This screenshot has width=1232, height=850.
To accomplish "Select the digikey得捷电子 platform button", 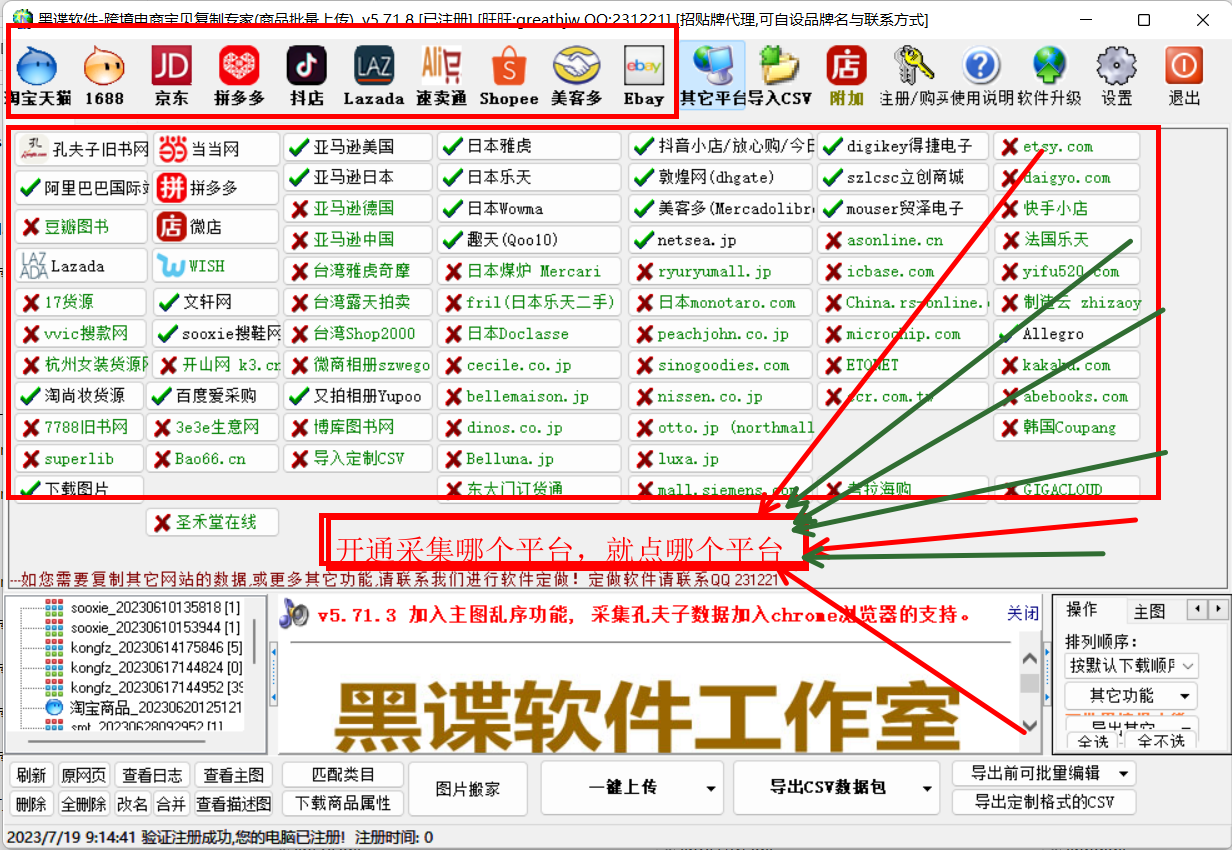I will [x=903, y=146].
